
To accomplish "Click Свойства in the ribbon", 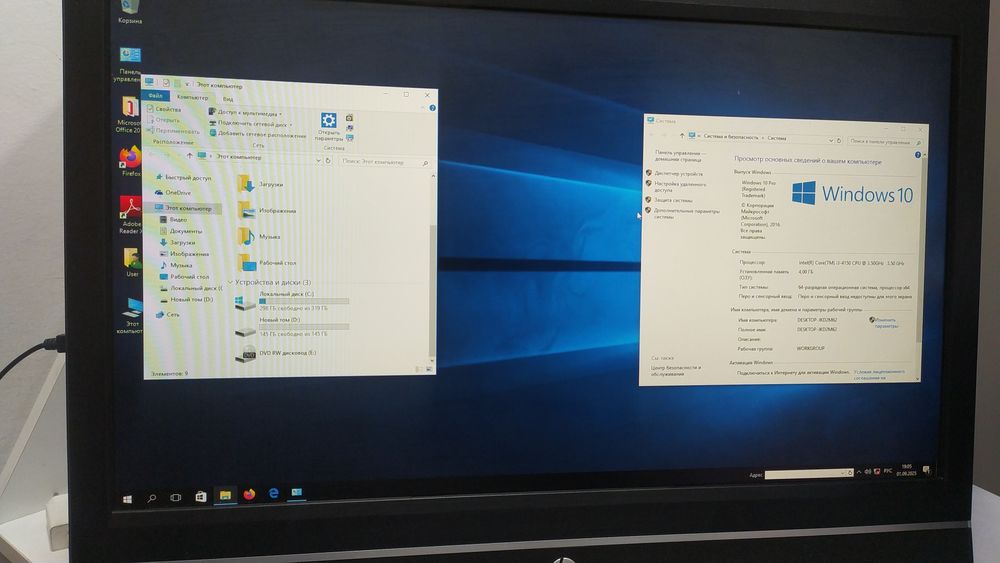I will pyautogui.click(x=164, y=109).
